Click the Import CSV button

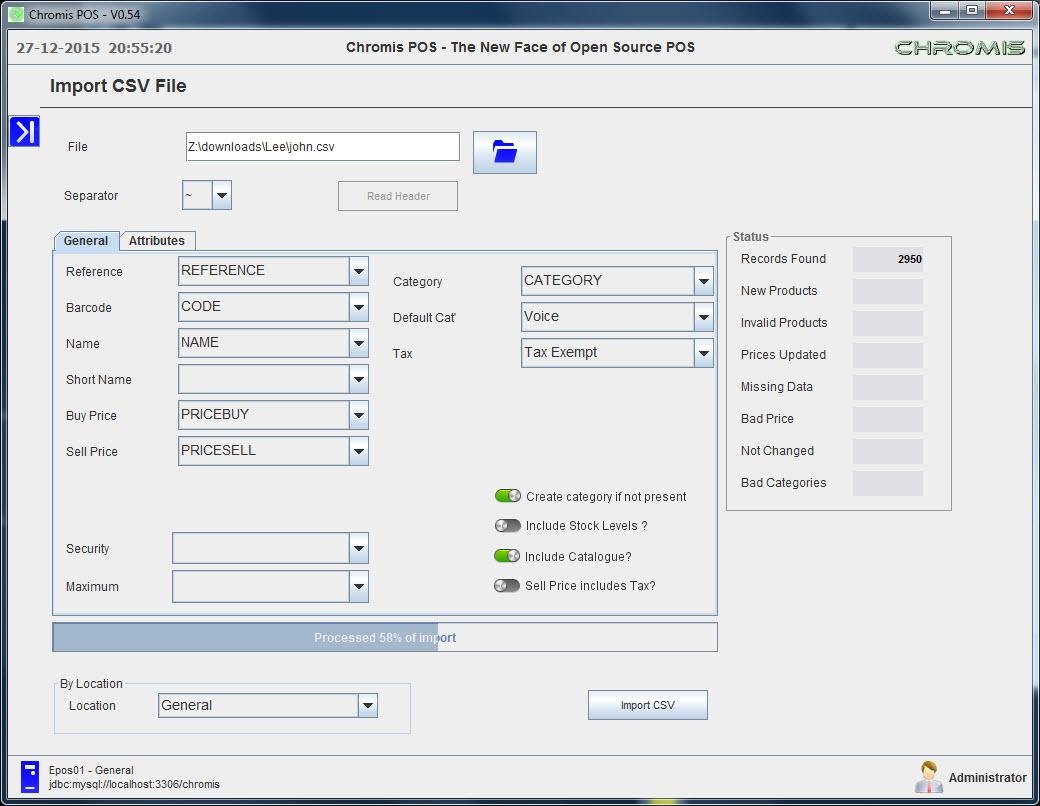647,705
